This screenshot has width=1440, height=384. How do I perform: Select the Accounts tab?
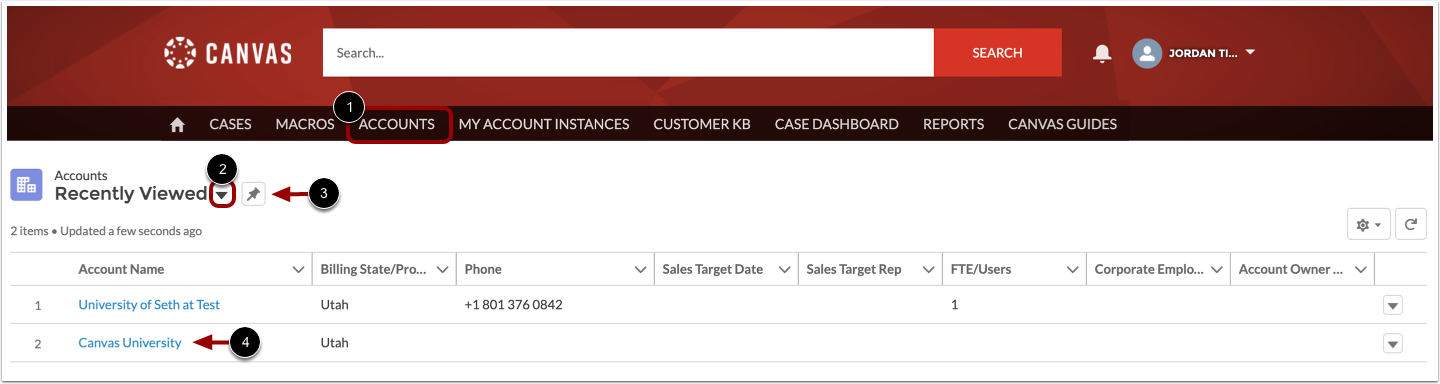397,125
